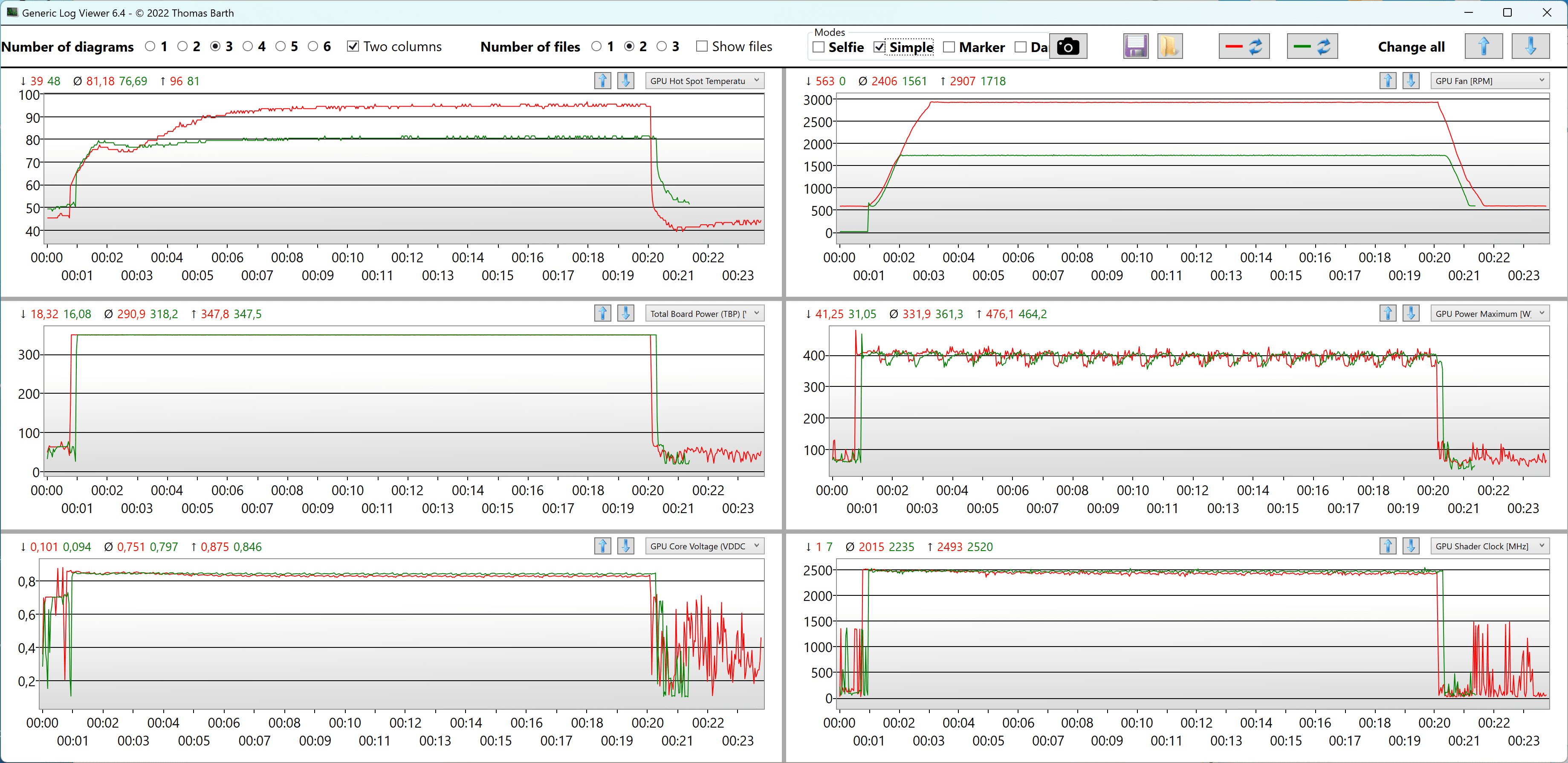This screenshot has width=1568, height=763.
Task: Click down arrow beside Total Board Power
Action: pos(625,313)
